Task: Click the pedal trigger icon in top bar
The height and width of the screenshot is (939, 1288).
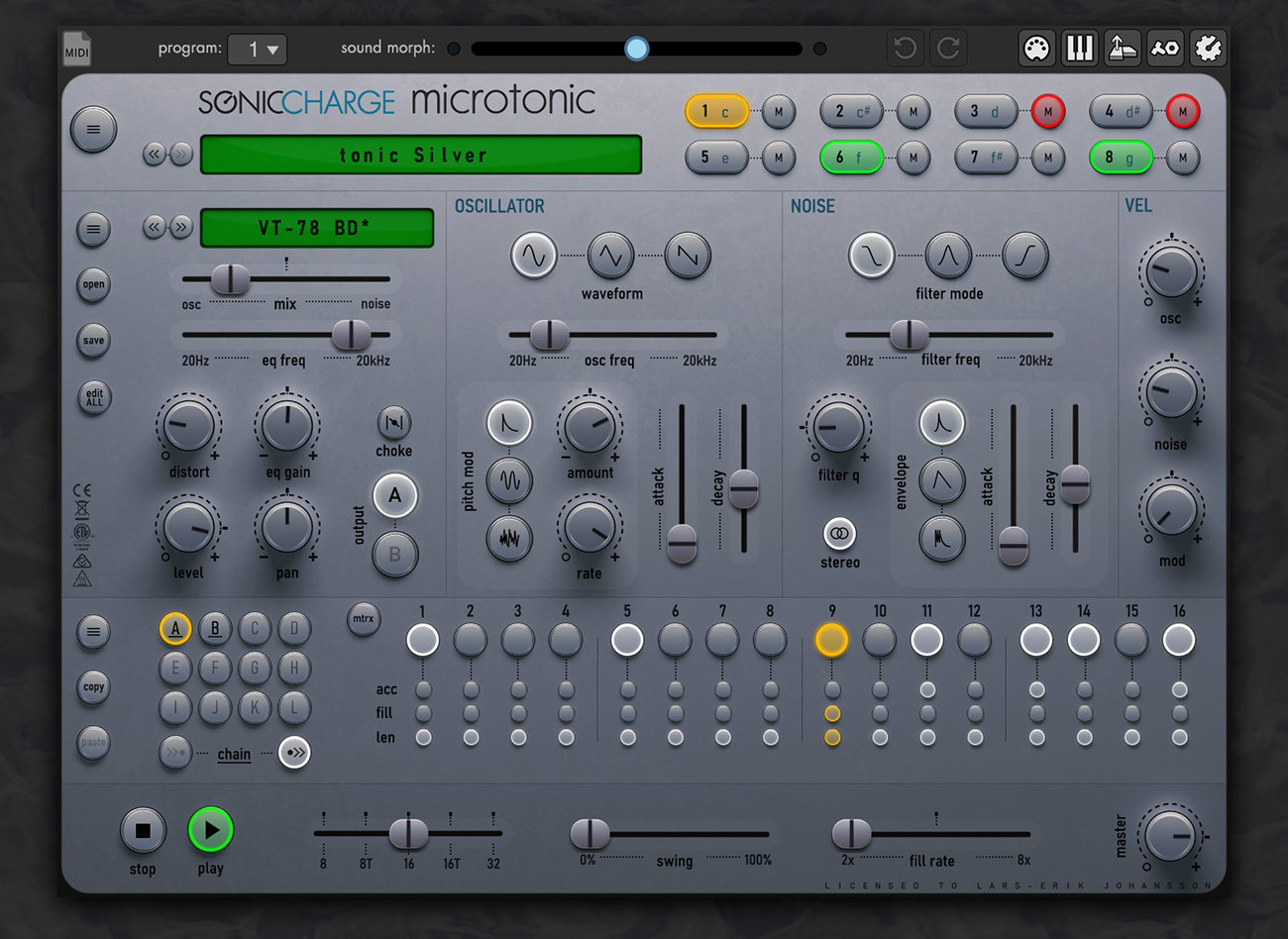Action: click(1123, 48)
